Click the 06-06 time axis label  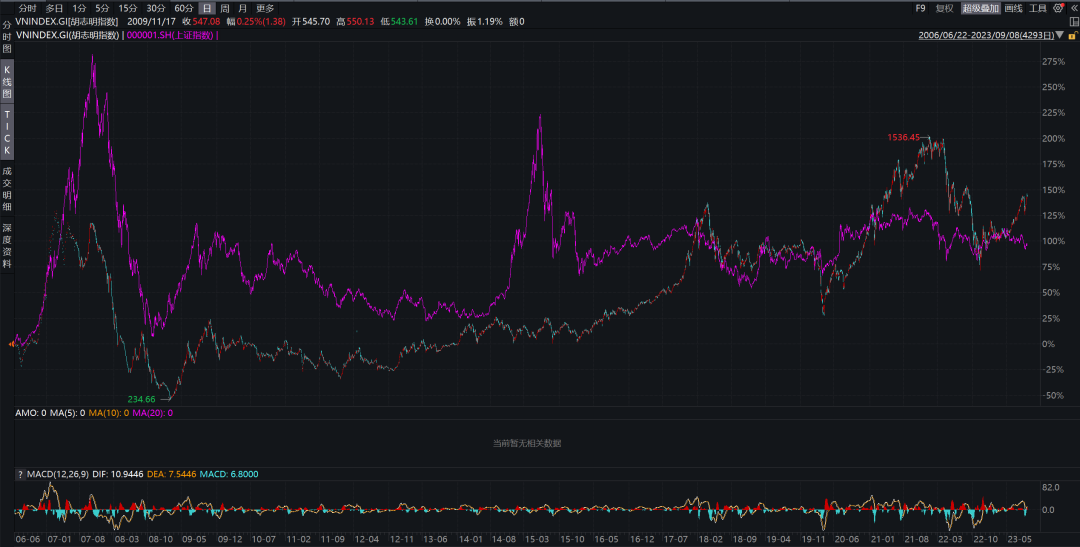[x=28, y=539]
